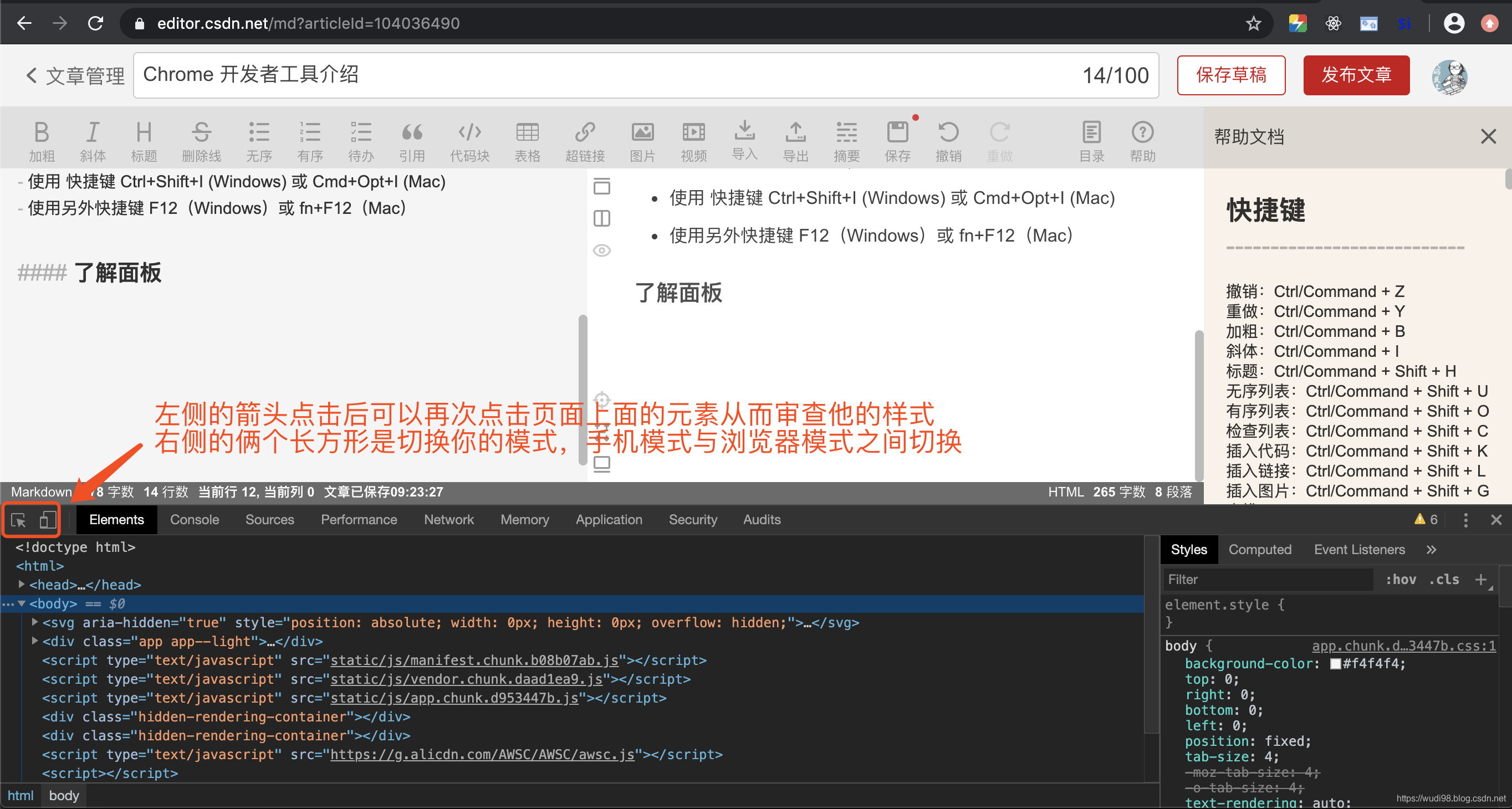Toggle bold formatting in the editor toolbar
Screen dimensions: 1512x809
pos(41,139)
